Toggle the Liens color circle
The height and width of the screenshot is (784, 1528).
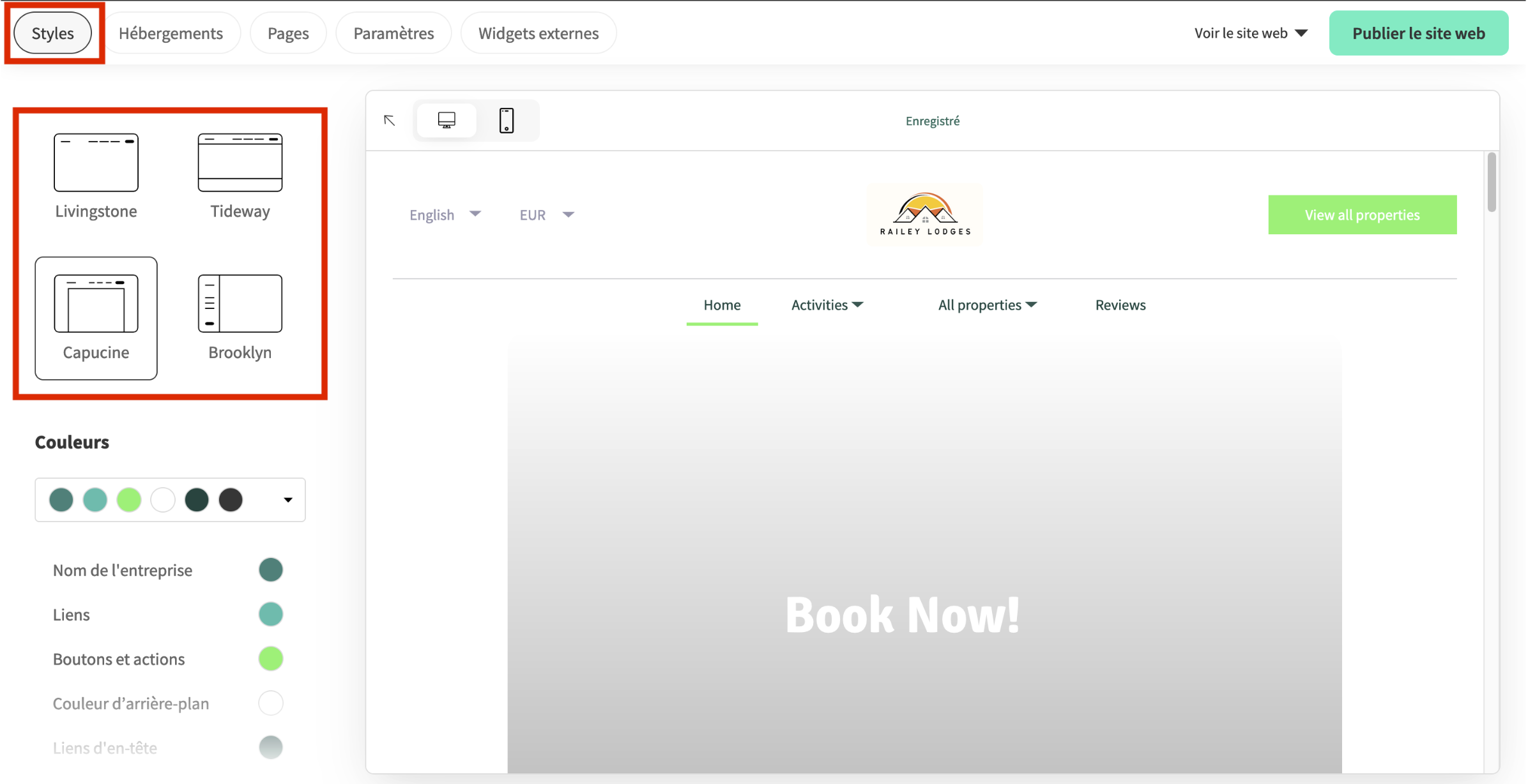click(271, 614)
